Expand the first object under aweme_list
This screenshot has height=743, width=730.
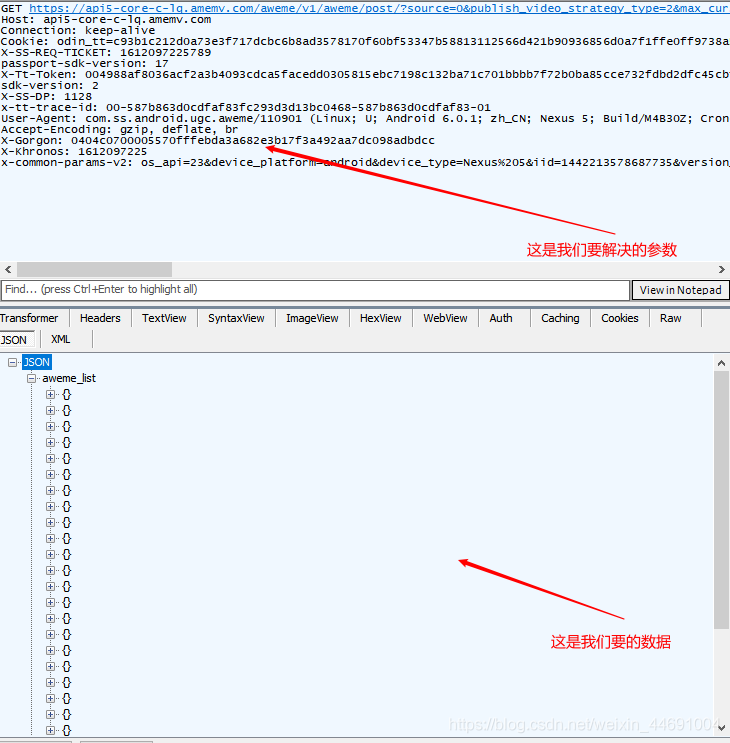coord(50,394)
